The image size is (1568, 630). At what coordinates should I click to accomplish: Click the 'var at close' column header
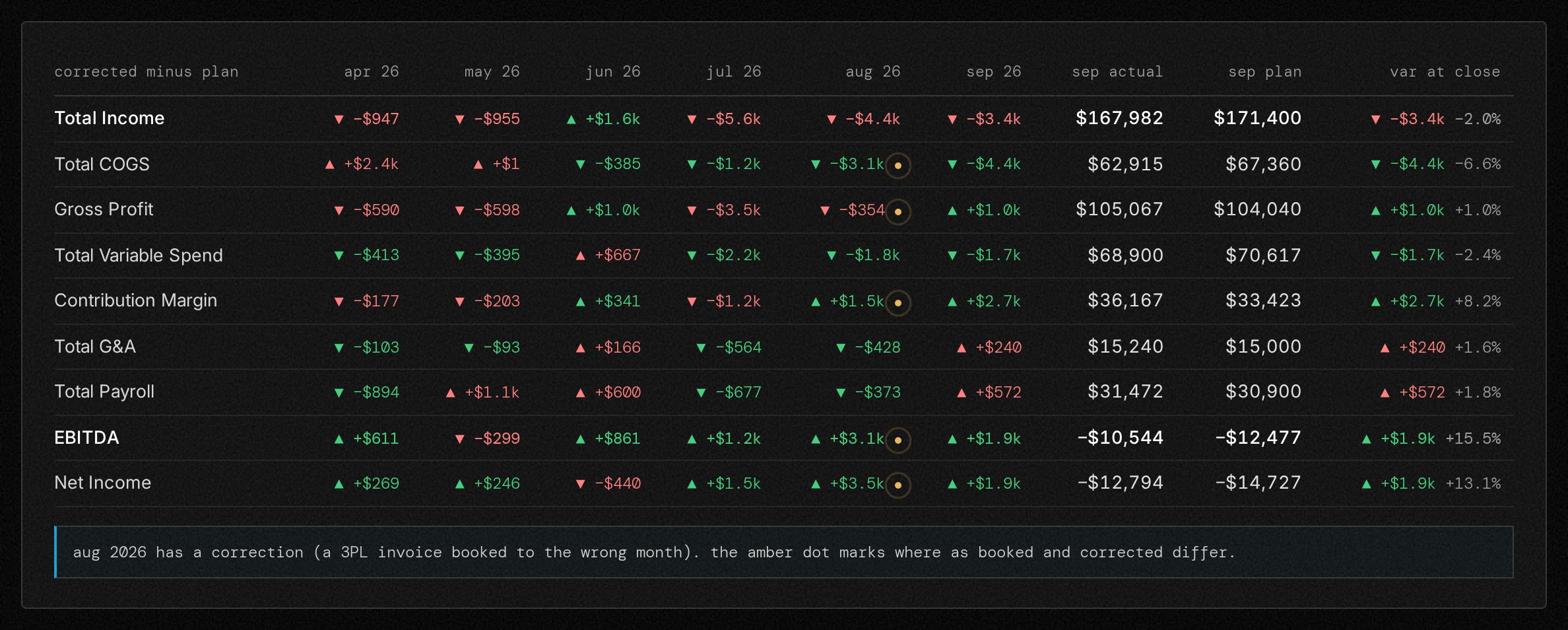point(1445,71)
